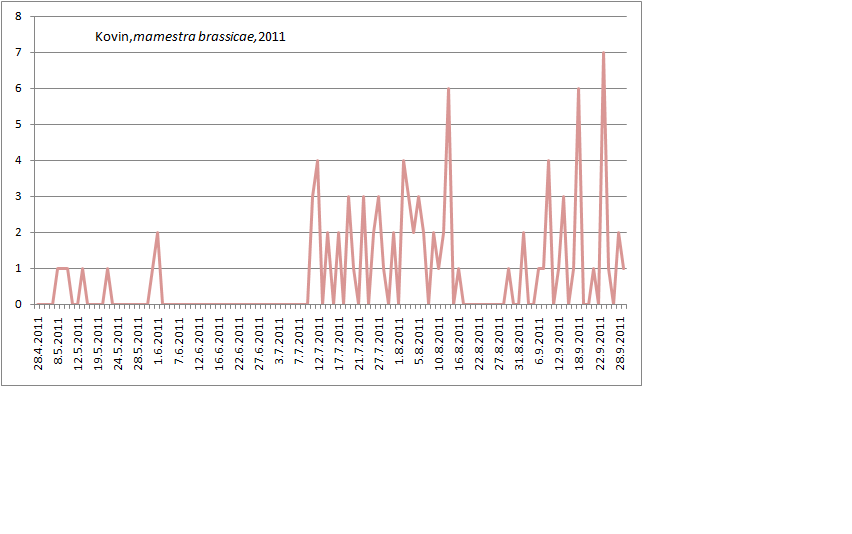Select the x-axis date label 31.8.2011
The width and height of the screenshot is (852, 534).
(519, 343)
